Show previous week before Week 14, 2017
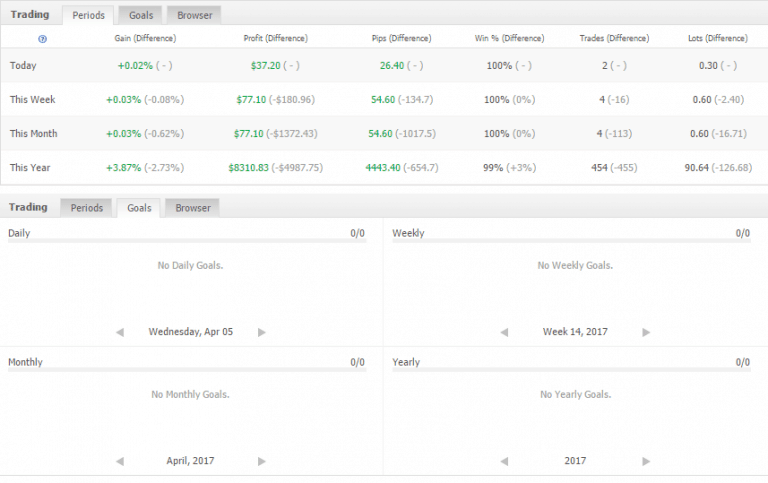This screenshot has width=768, height=483. coord(504,331)
